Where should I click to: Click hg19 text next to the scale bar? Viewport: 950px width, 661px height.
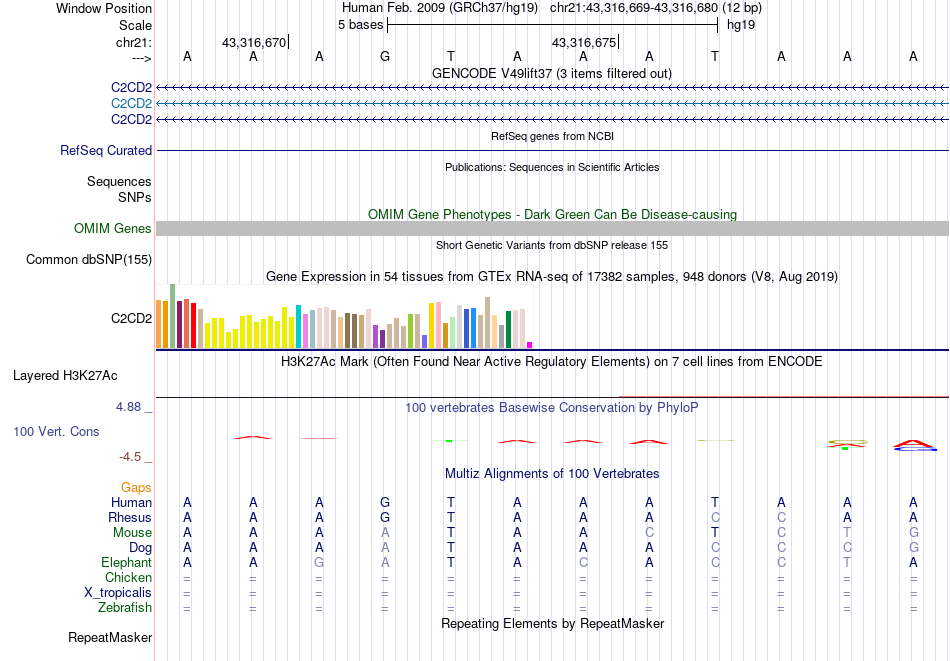[x=741, y=25]
